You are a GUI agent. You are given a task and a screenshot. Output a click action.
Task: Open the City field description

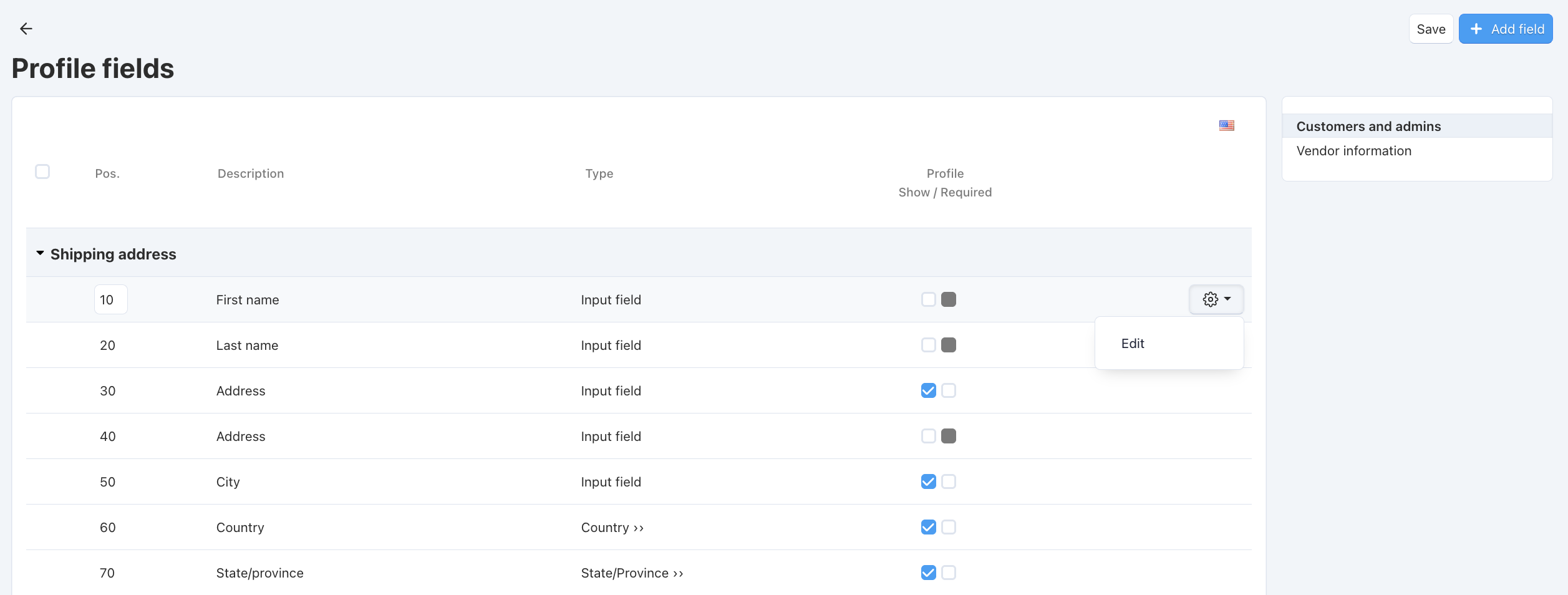[x=228, y=482]
